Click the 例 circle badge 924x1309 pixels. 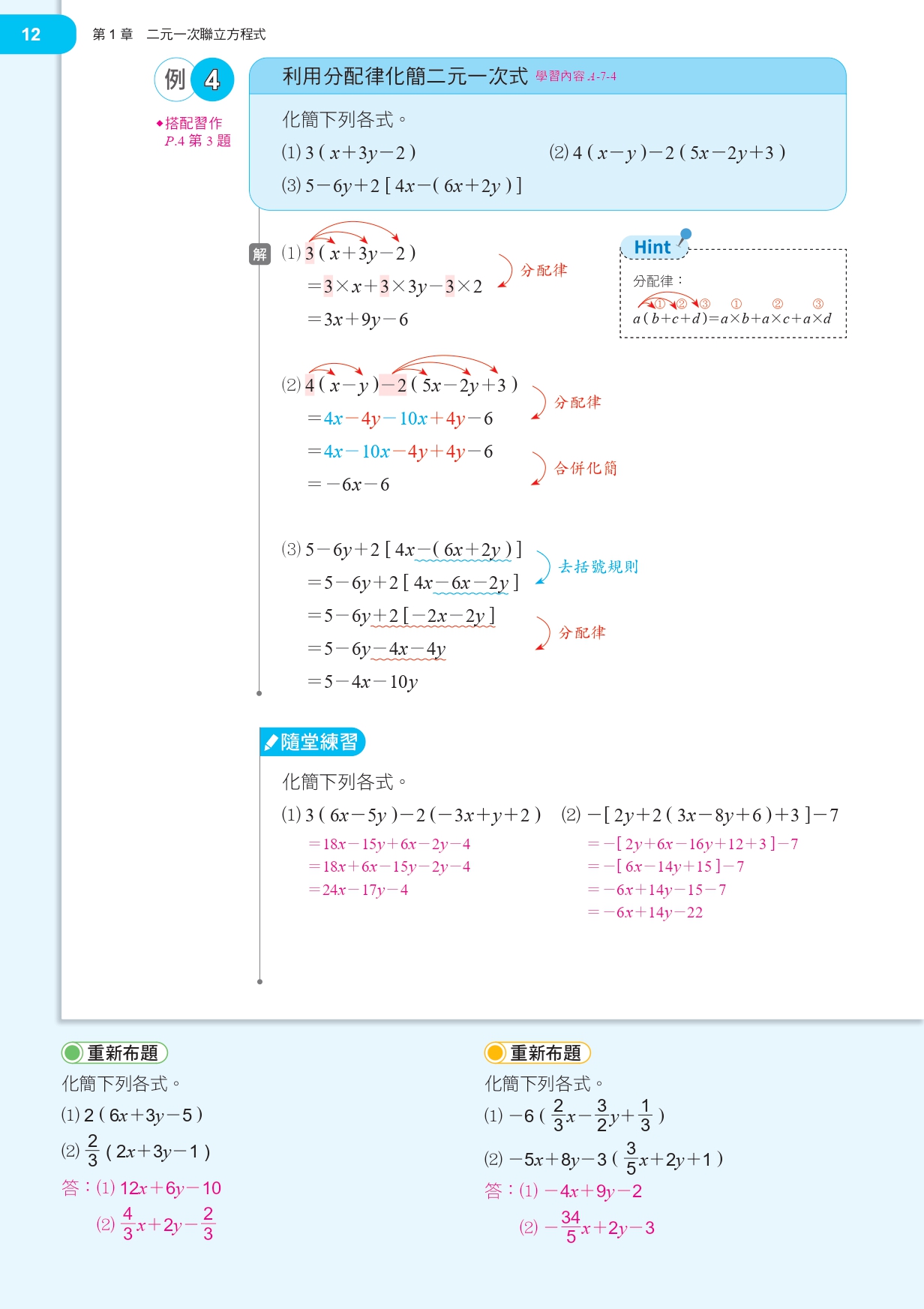pos(175,80)
